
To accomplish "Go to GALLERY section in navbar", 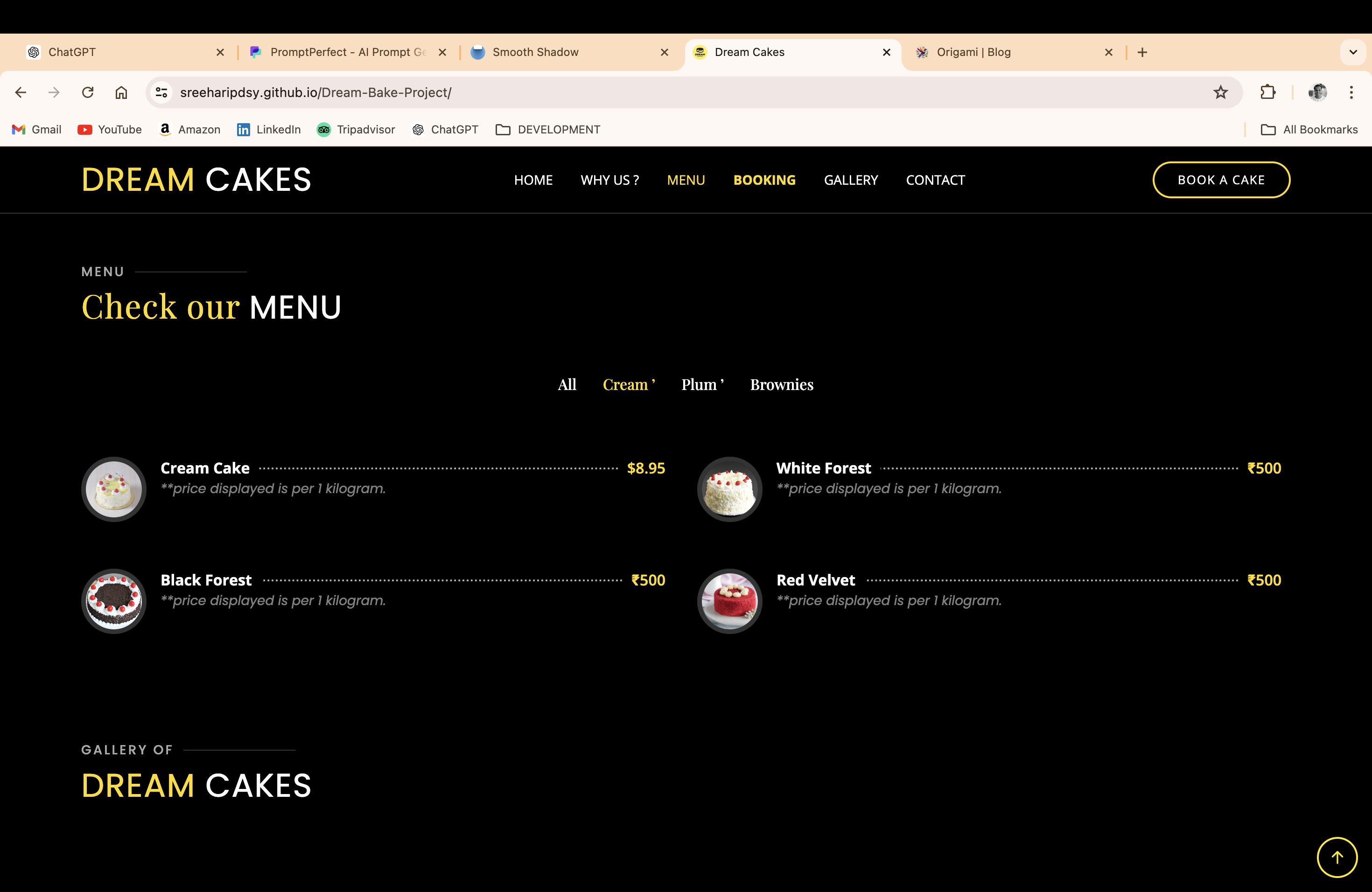I will click(850, 181).
